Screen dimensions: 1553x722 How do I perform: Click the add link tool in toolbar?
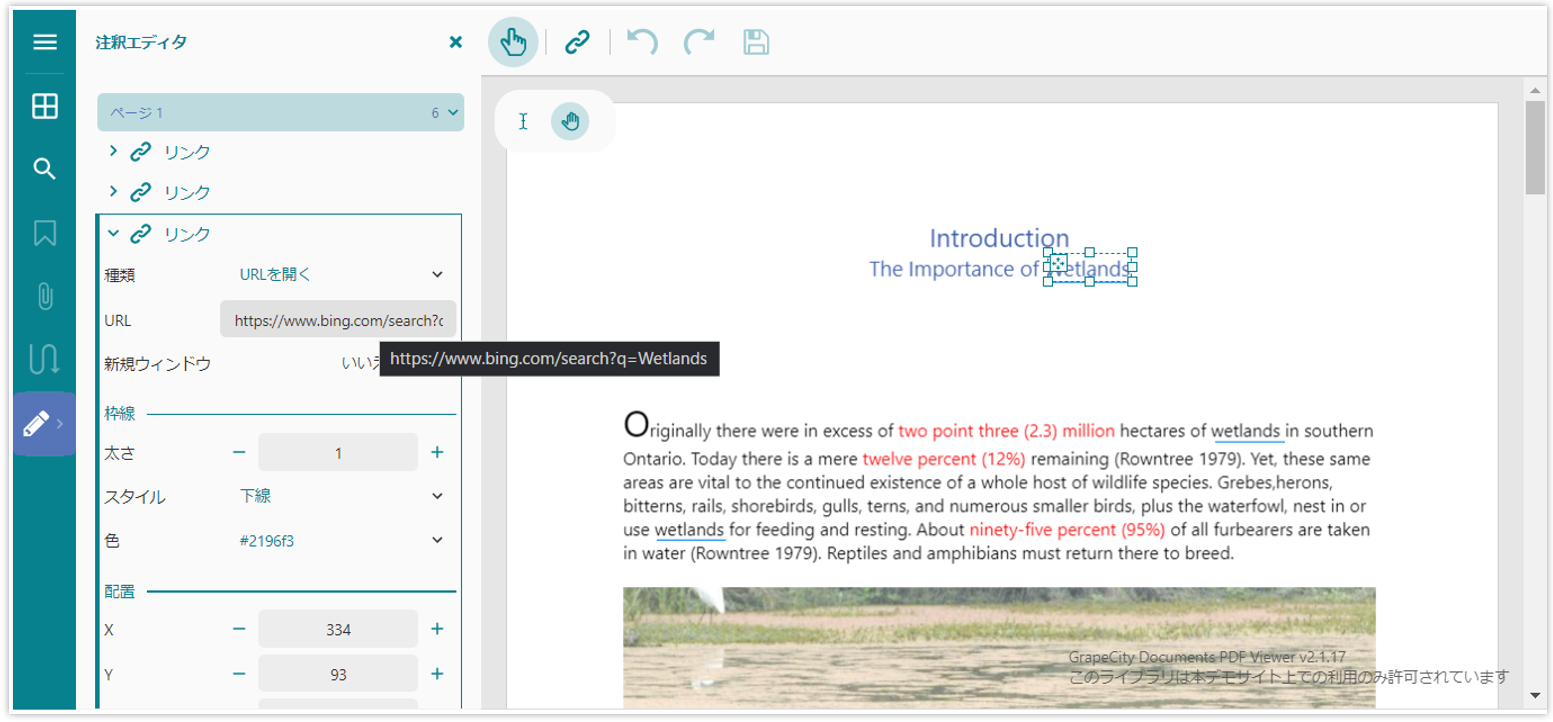pyautogui.click(x=577, y=42)
